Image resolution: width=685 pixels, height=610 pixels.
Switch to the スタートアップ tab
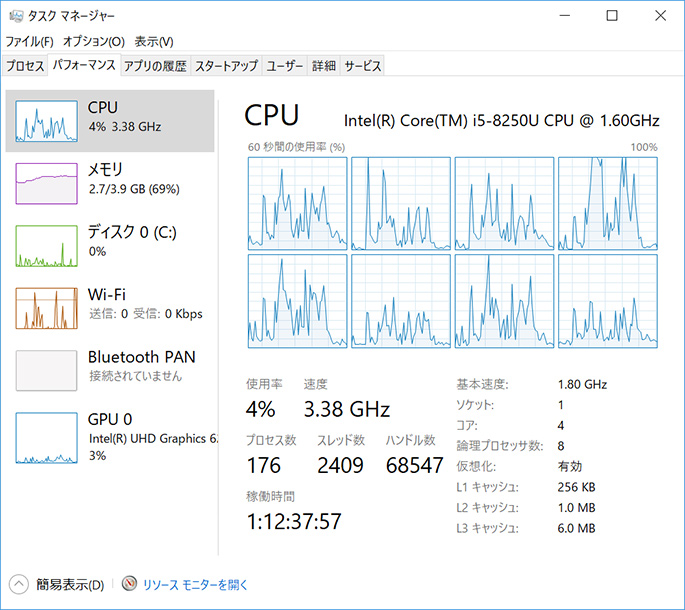(226, 66)
